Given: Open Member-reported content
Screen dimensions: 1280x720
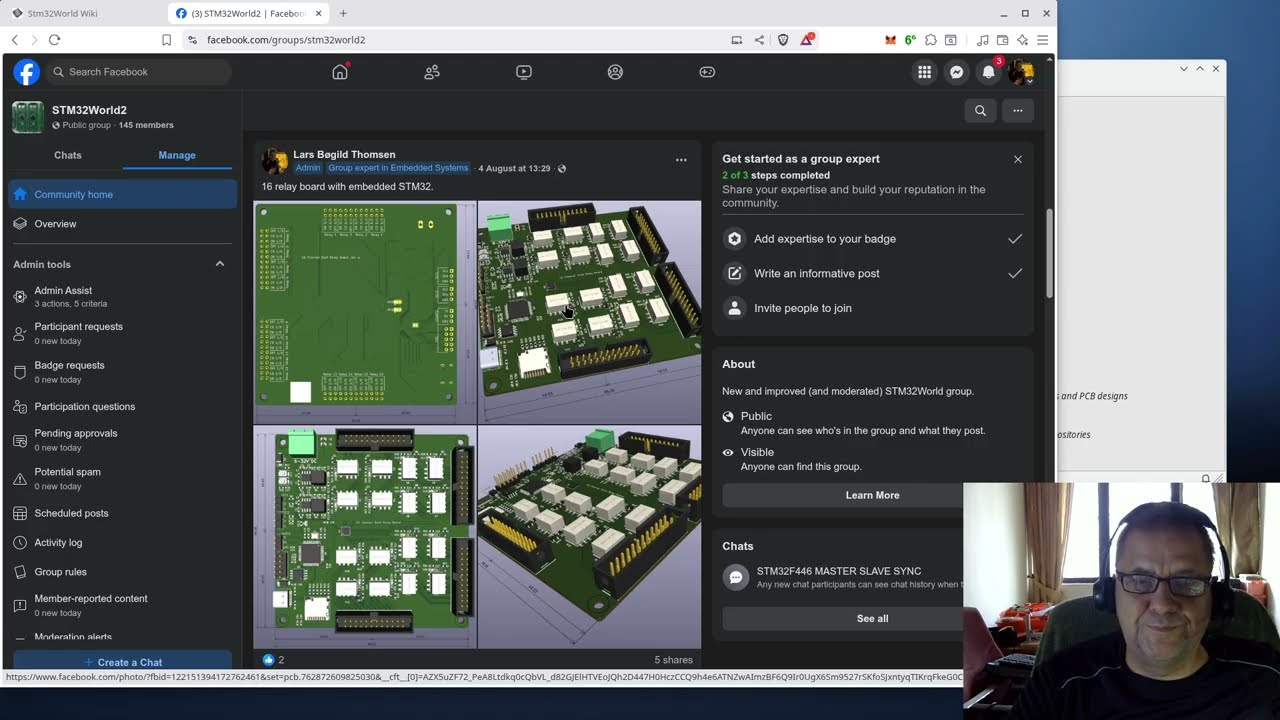Looking at the screenshot, I should tap(122, 605).
